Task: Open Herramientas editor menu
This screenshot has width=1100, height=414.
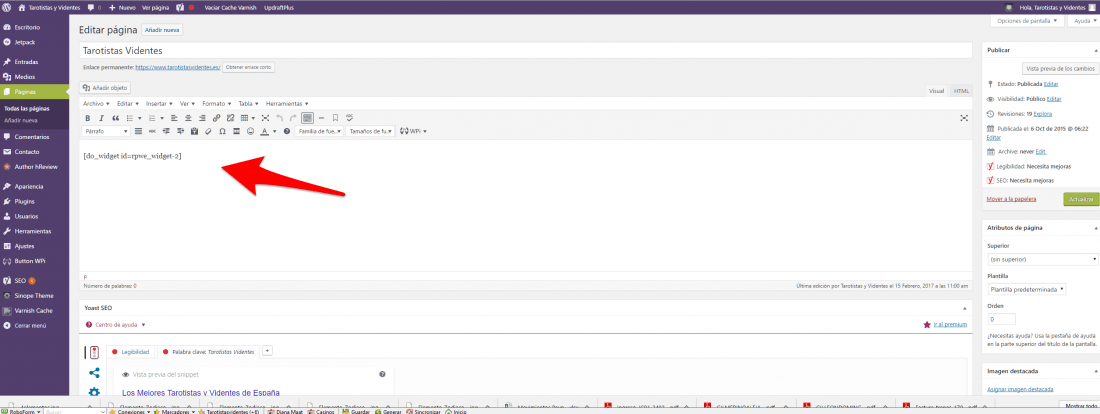Action: [287, 104]
